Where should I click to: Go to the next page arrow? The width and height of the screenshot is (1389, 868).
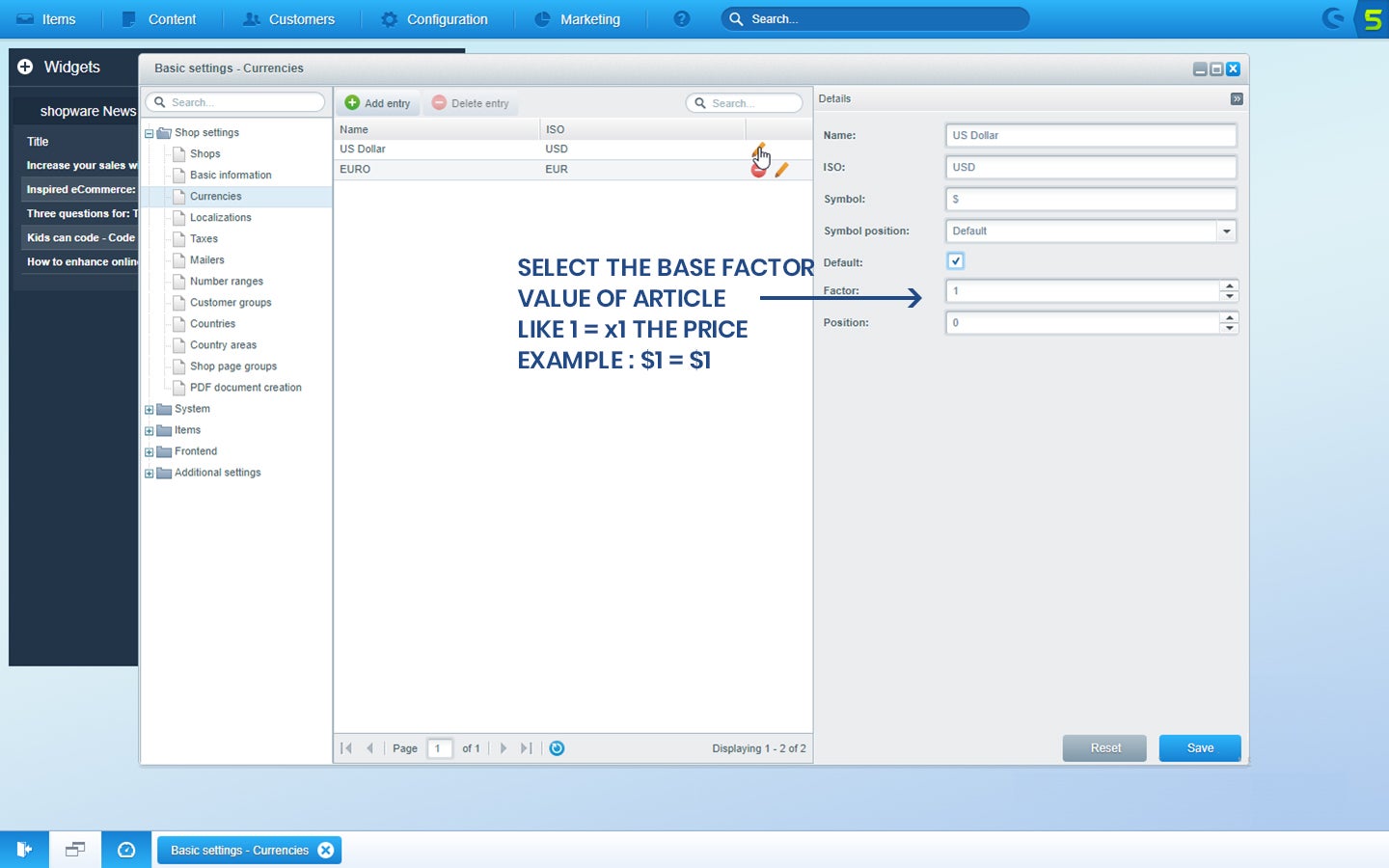(504, 748)
